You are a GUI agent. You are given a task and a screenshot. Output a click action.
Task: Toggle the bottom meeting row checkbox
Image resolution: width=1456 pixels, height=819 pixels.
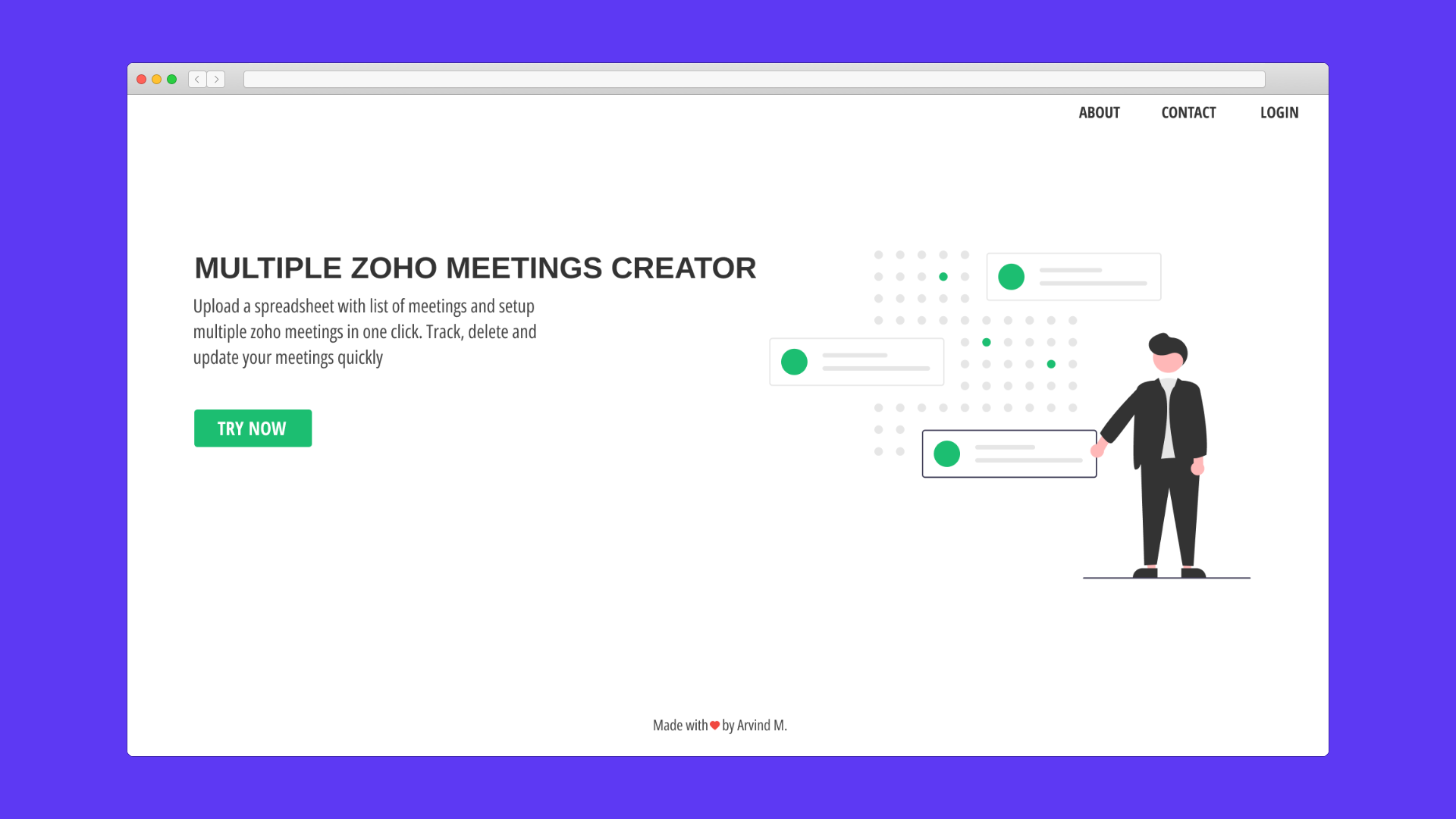(945, 453)
